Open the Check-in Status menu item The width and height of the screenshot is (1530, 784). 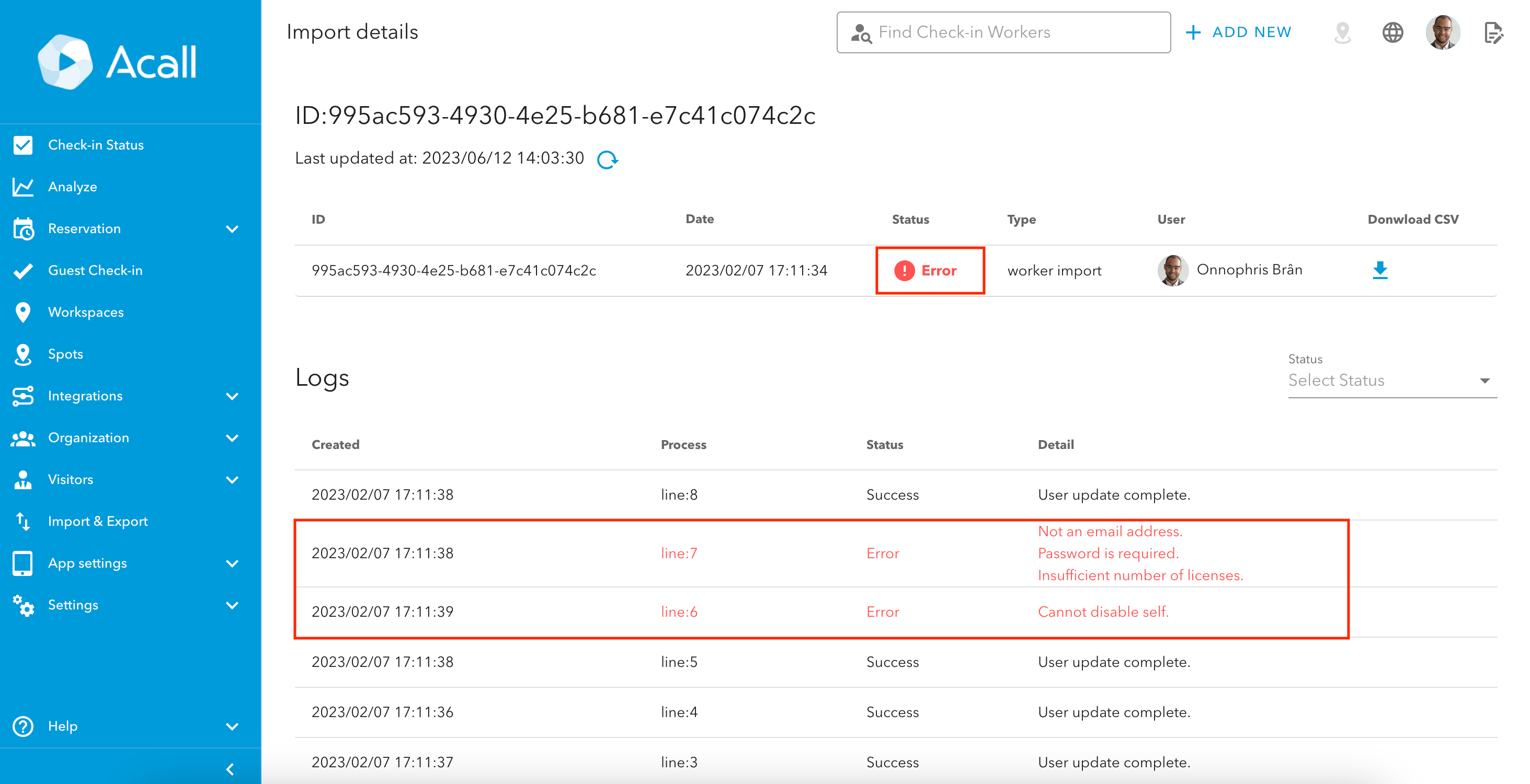coord(131,145)
